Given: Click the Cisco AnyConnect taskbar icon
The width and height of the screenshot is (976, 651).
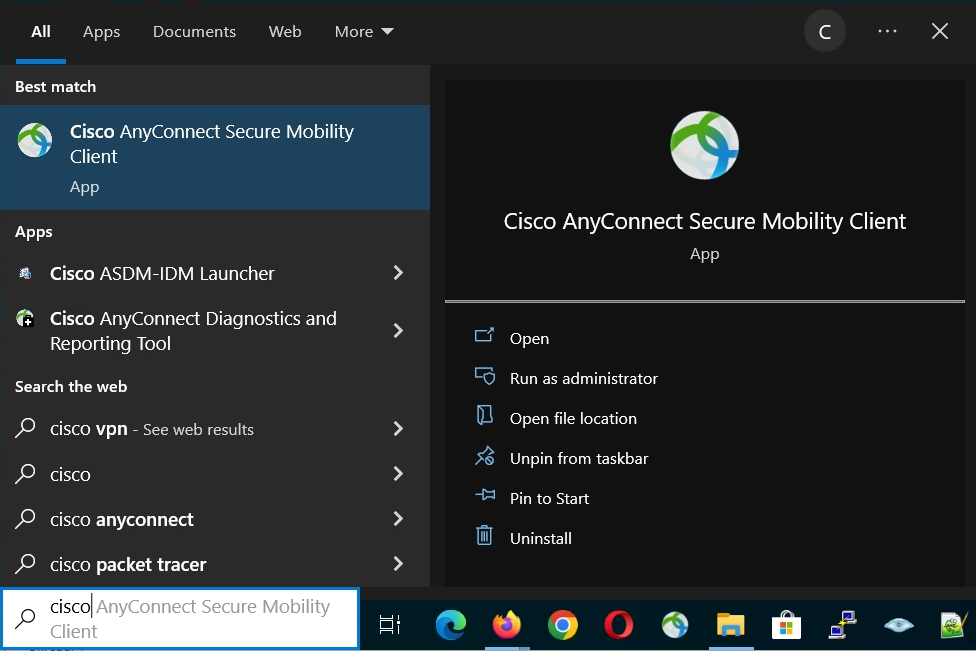Looking at the screenshot, I should 675,626.
